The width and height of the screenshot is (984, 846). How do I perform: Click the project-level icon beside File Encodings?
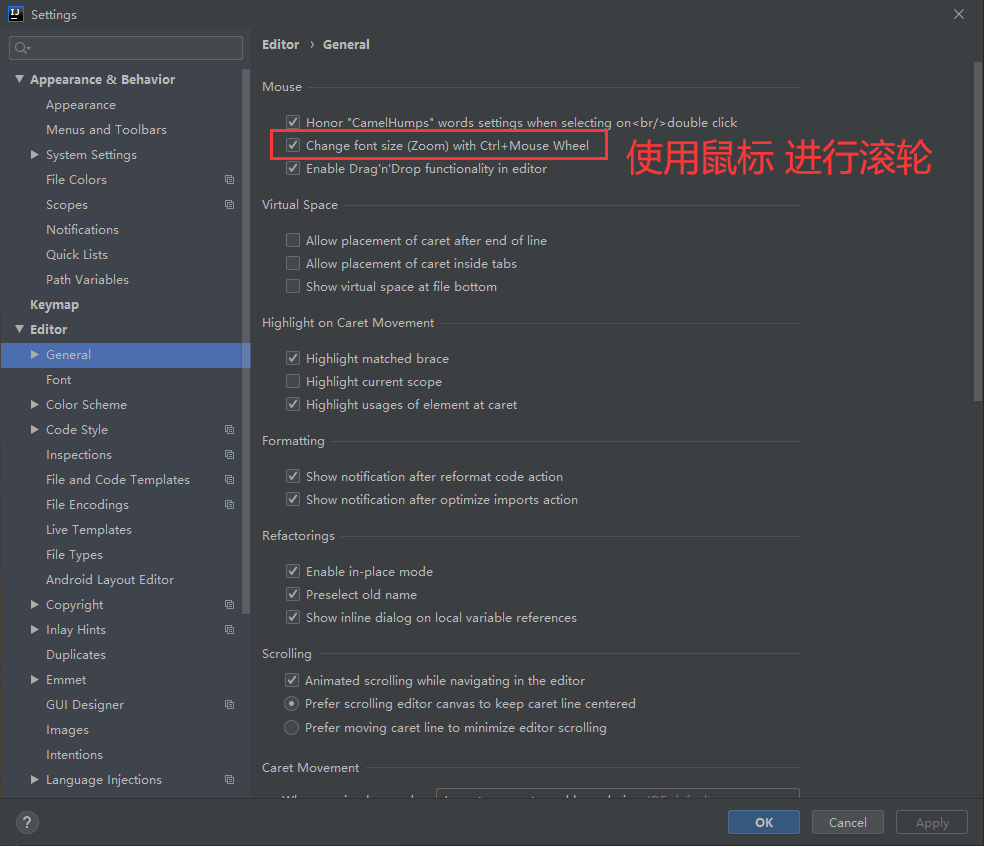[230, 505]
